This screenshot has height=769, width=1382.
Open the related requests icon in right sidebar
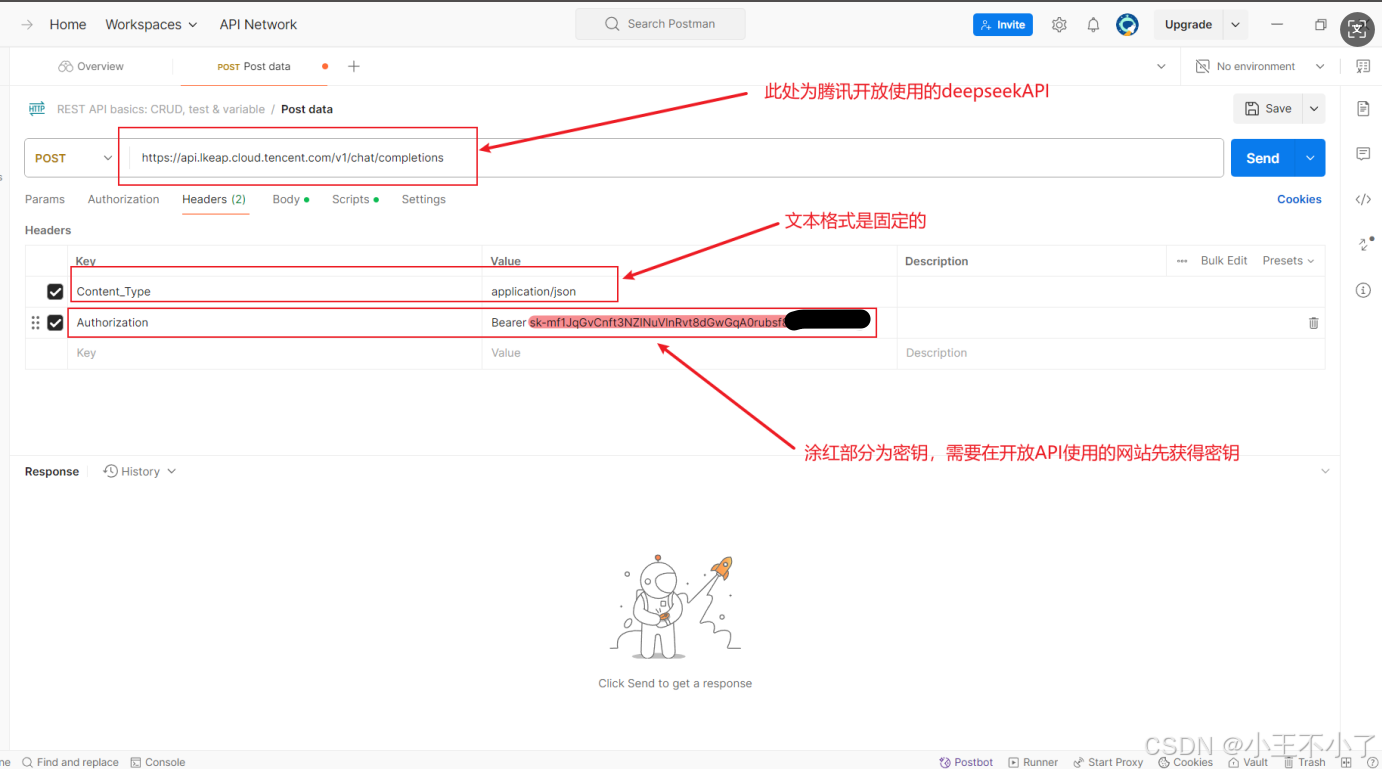point(1363,244)
